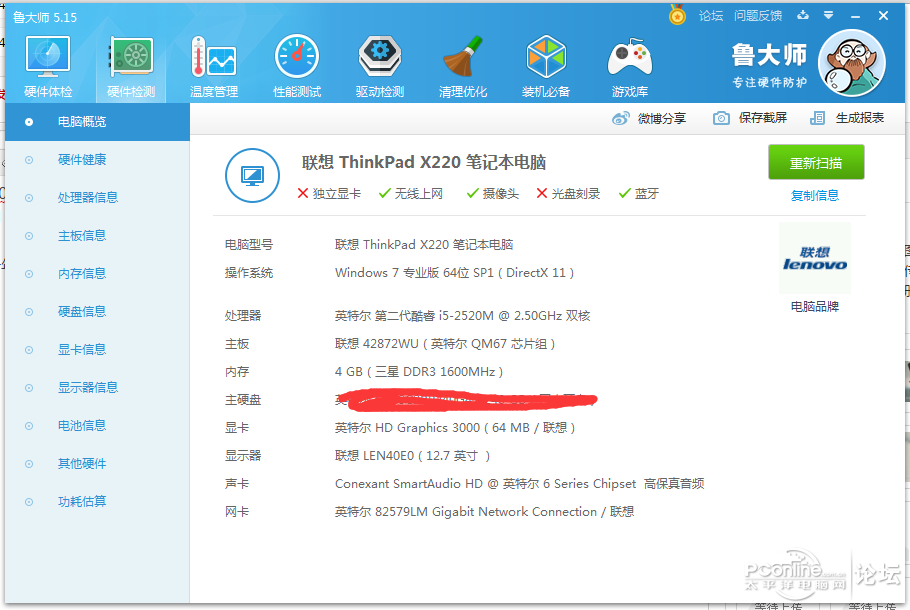This screenshot has width=910, height=610.
Task: Click the 独立显卡 red X status
Action: 328,193
